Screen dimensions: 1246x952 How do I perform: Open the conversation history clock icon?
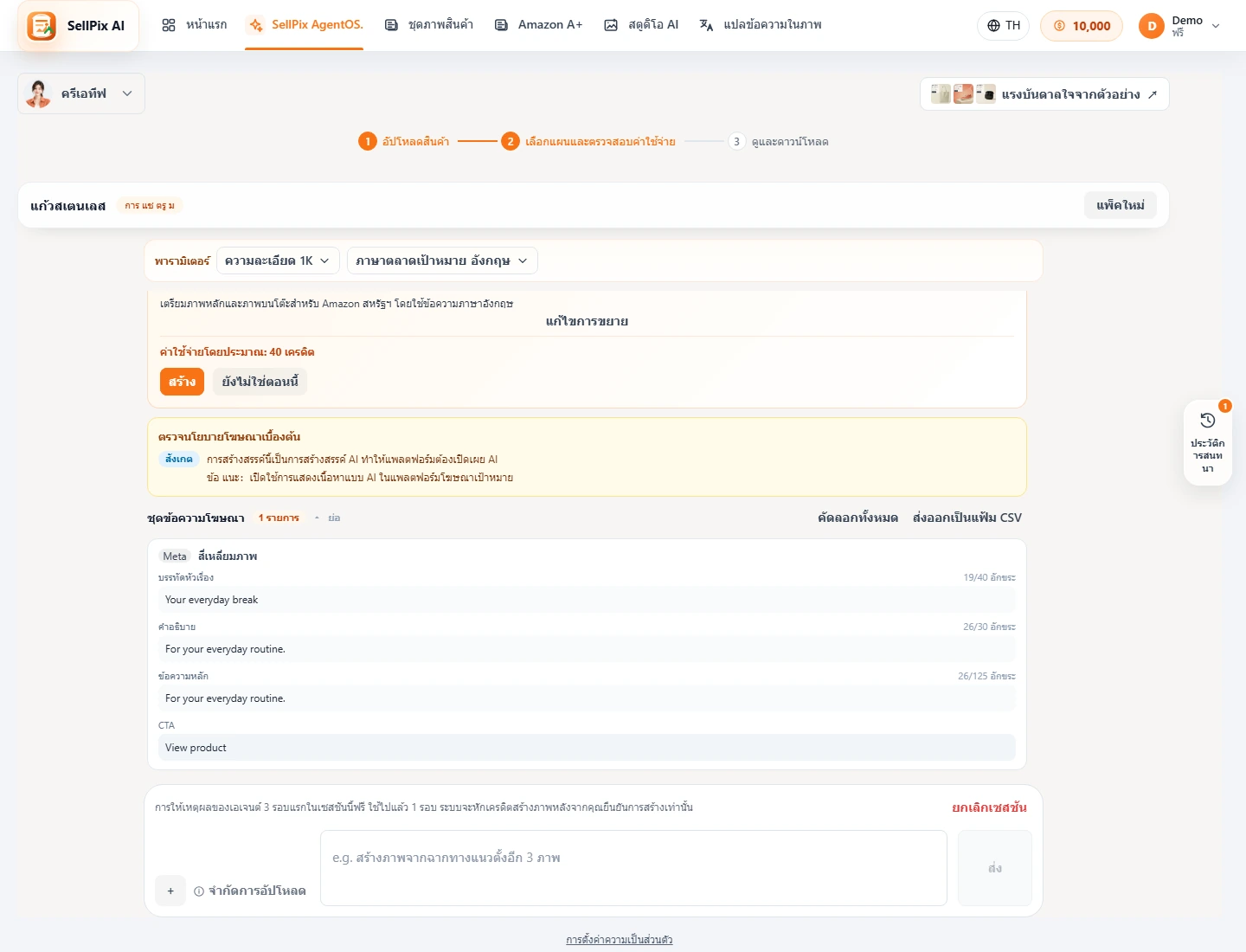(1208, 421)
